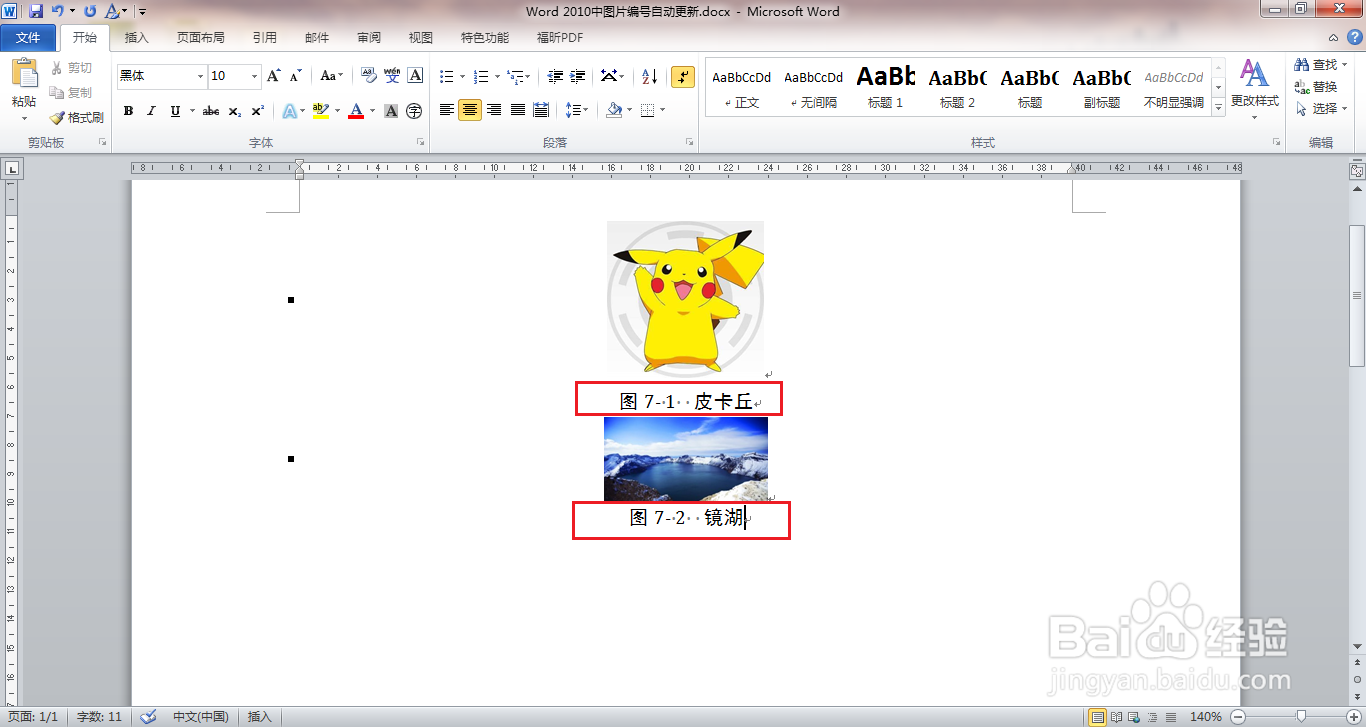Click the zoom slider handle
Image resolution: width=1366 pixels, height=727 pixels.
coord(1301,717)
